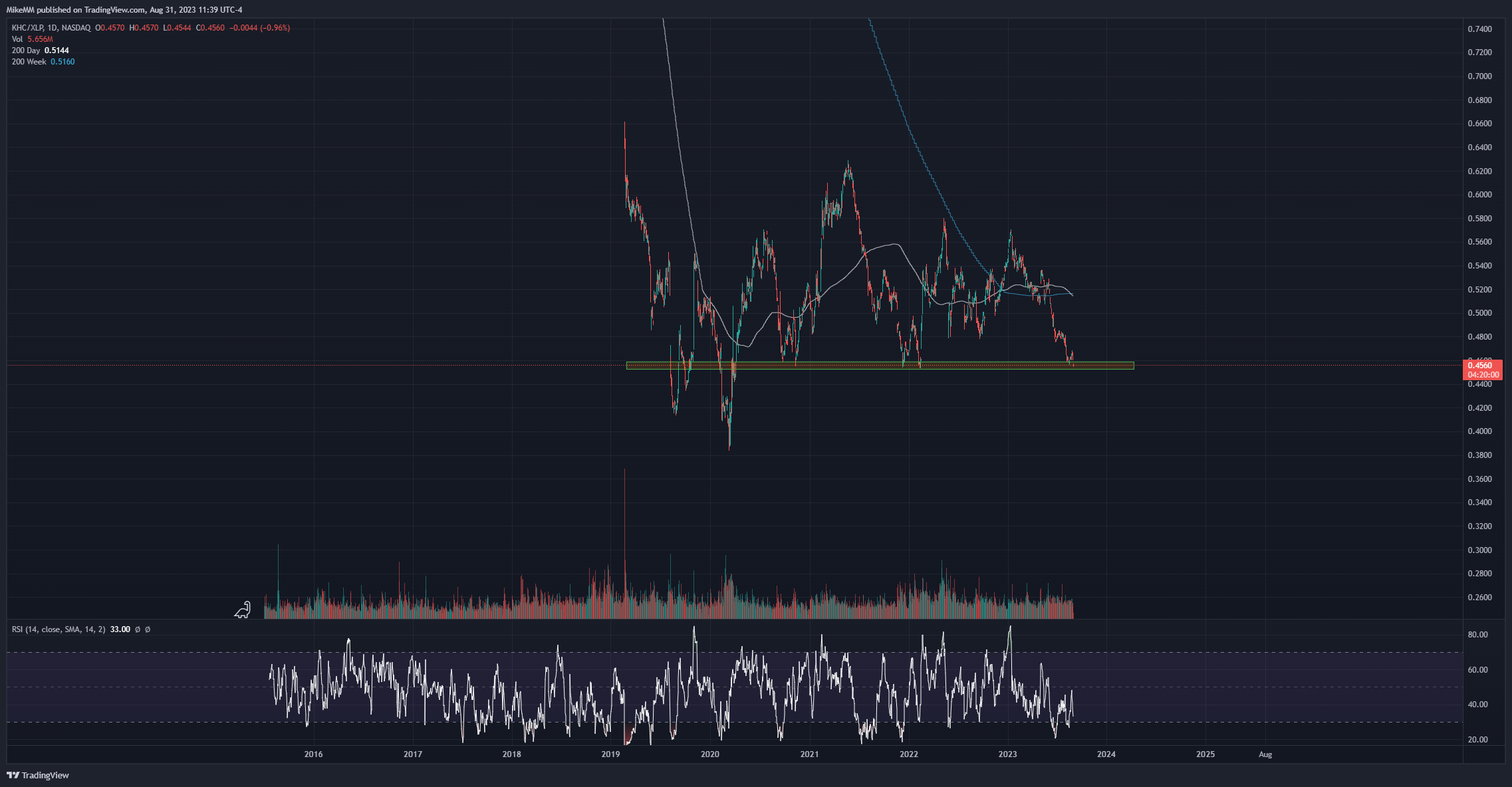
Task: Click the 2020 label on time axis
Action: 710,754
